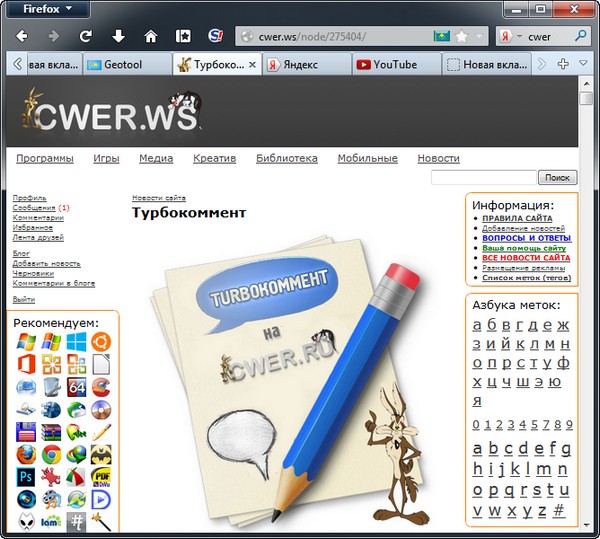Viewport: 600px width, 539px height.
Task: Click the site search text field
Action: coord(484,177)
